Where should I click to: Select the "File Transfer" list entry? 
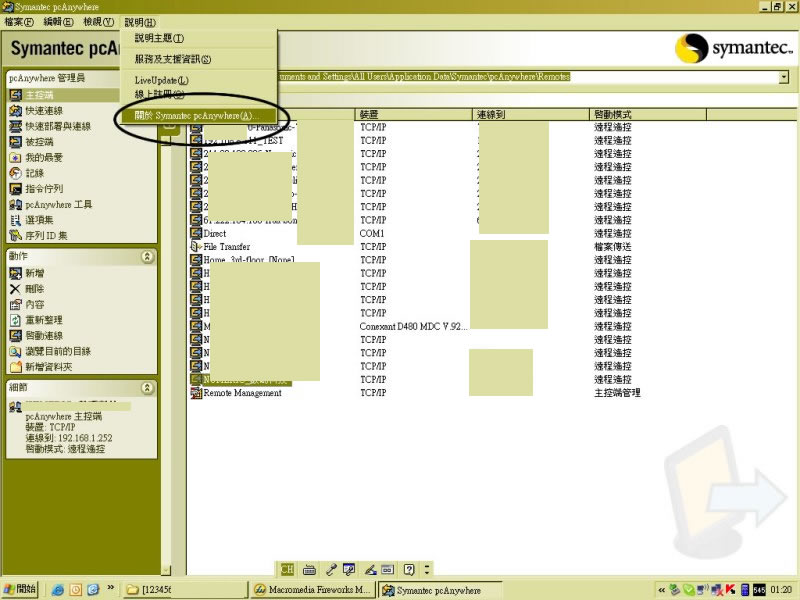pos(227,247)
